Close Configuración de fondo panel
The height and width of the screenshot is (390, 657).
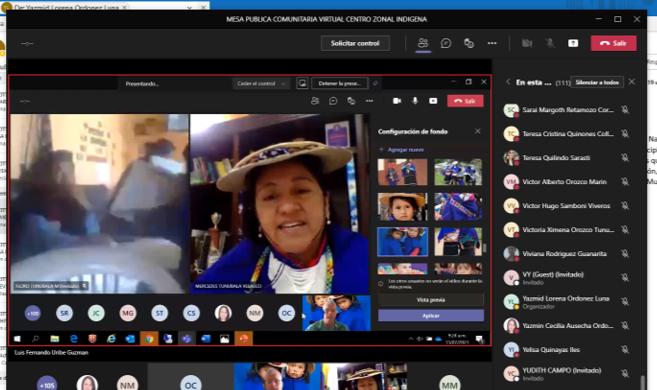click(478, 132)
